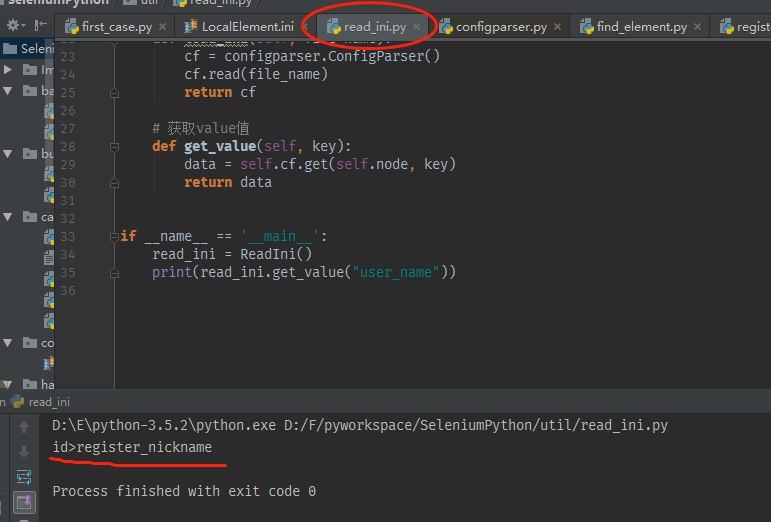Toggle the fold marker at line 25
Image resolution: width=771 pixels, height=522 pixels.
114,93
